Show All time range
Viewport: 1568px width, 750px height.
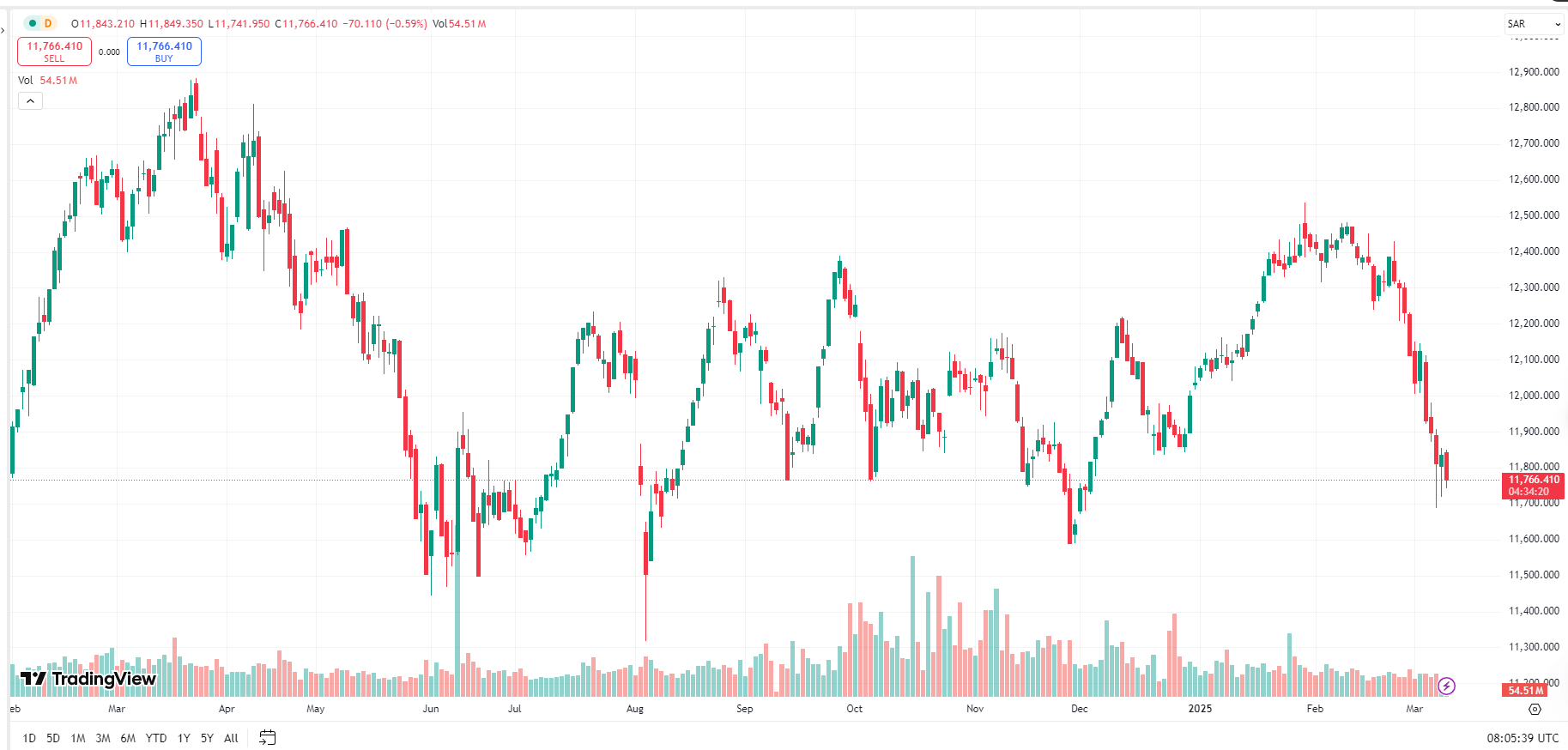pos(231,738)
